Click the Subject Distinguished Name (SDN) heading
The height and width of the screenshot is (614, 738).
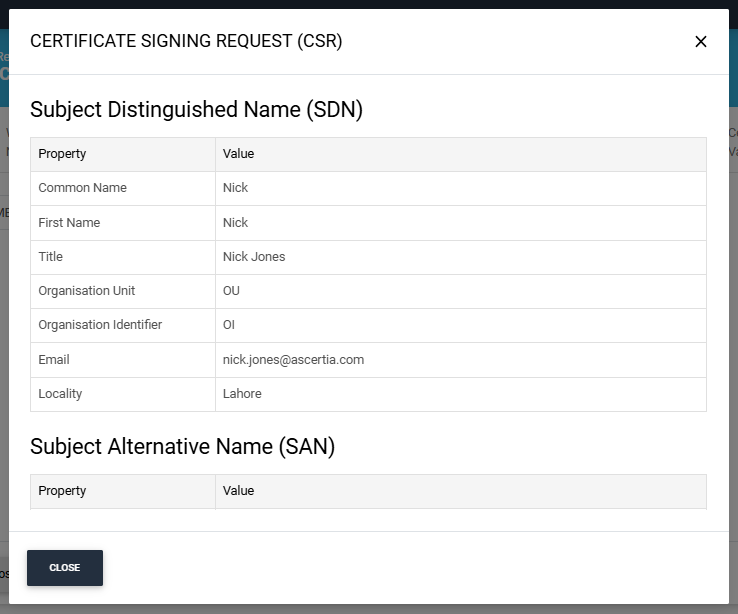[x=196, y=110]
